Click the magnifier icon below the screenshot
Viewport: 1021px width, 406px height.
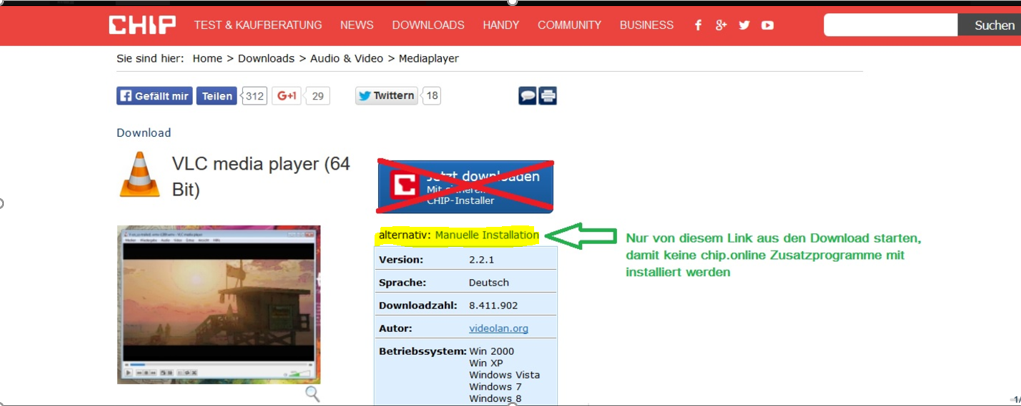313,394
